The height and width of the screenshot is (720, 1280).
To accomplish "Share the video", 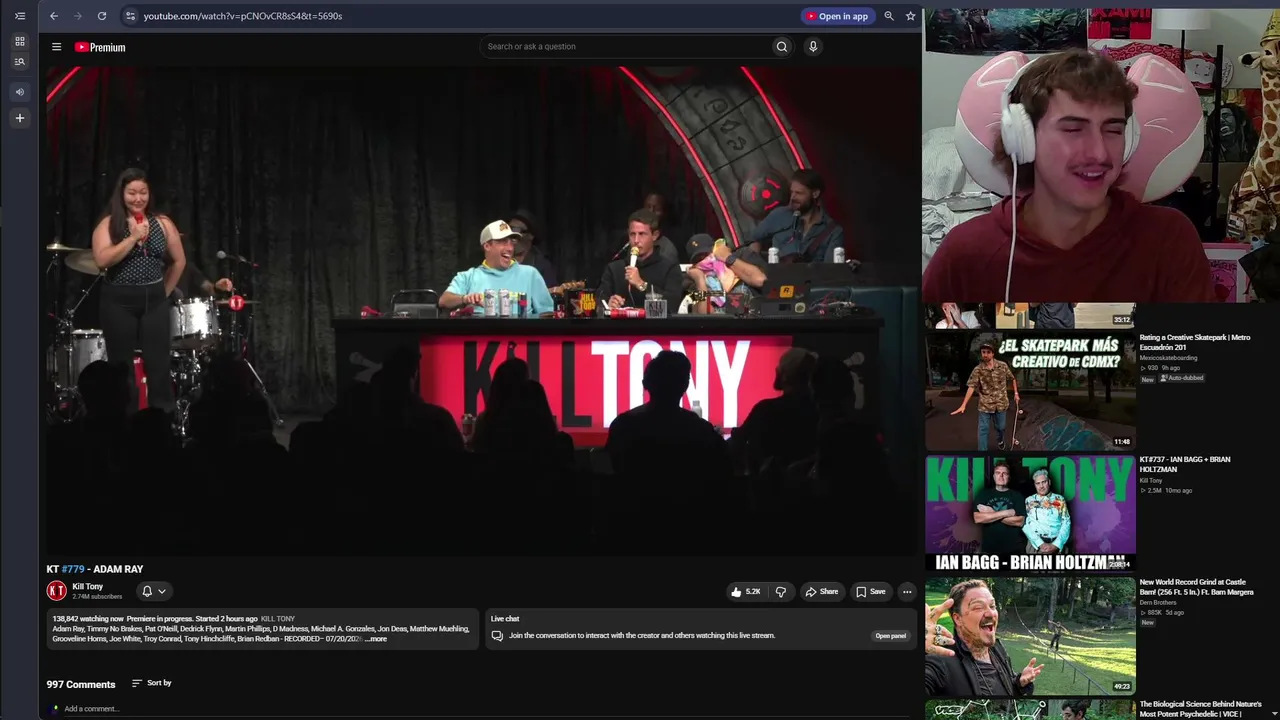I will coord(822,592).
